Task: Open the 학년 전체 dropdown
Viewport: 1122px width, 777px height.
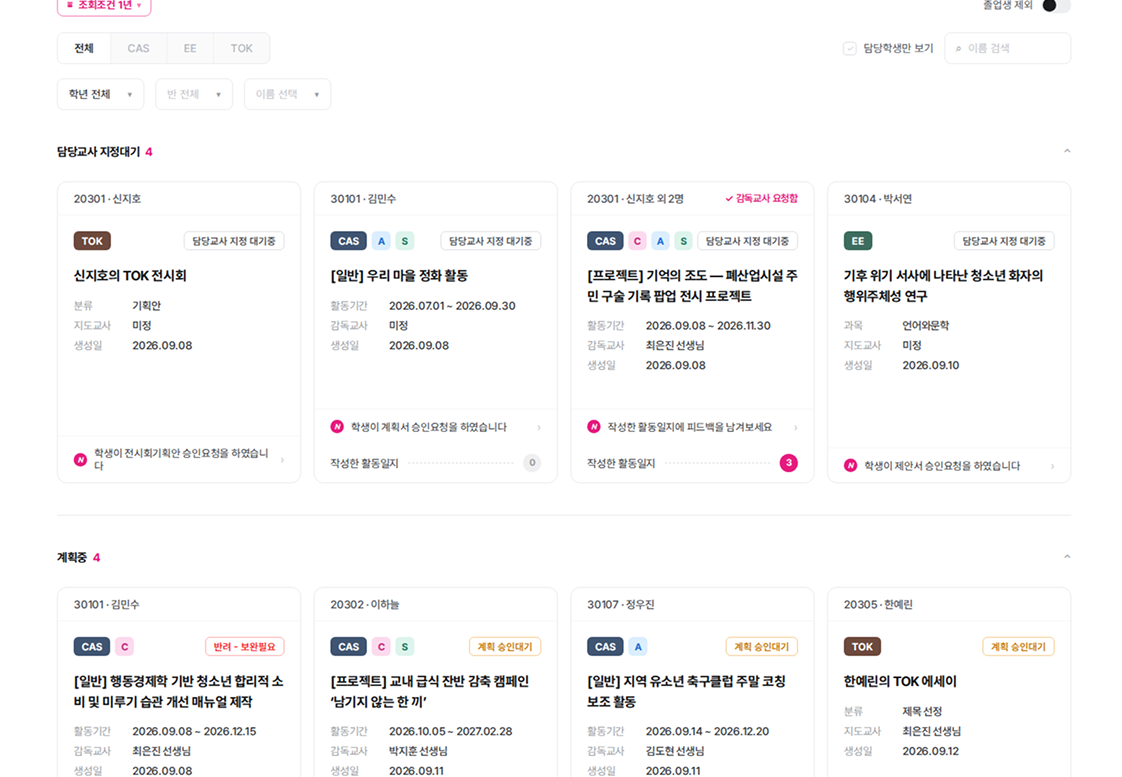Action: point(100,94)
